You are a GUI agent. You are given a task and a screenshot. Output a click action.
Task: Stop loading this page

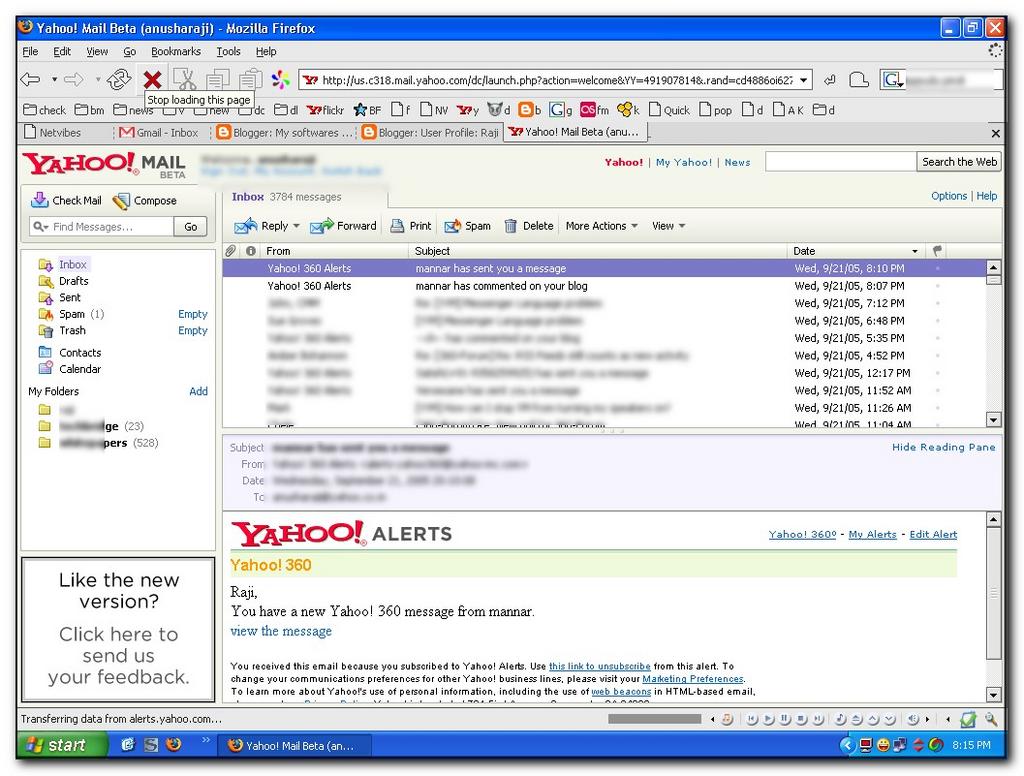(x=152, y=80)
